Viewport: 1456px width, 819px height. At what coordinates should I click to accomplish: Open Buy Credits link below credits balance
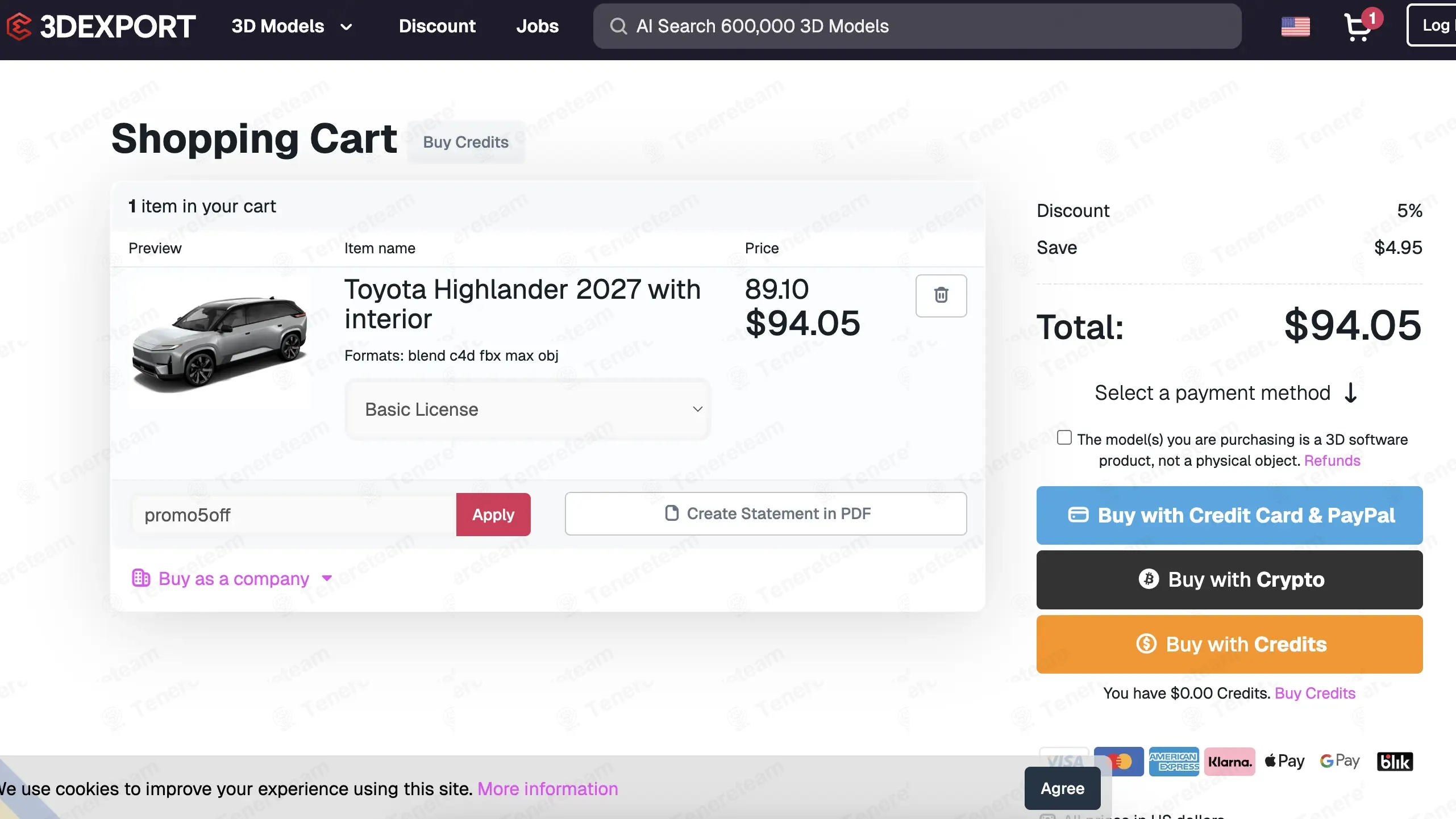pyautogui.click(x=1315, y=693)
